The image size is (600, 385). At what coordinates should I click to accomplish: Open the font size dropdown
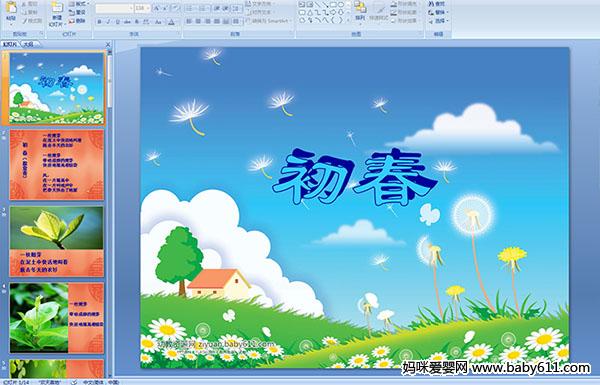(148, 8)
